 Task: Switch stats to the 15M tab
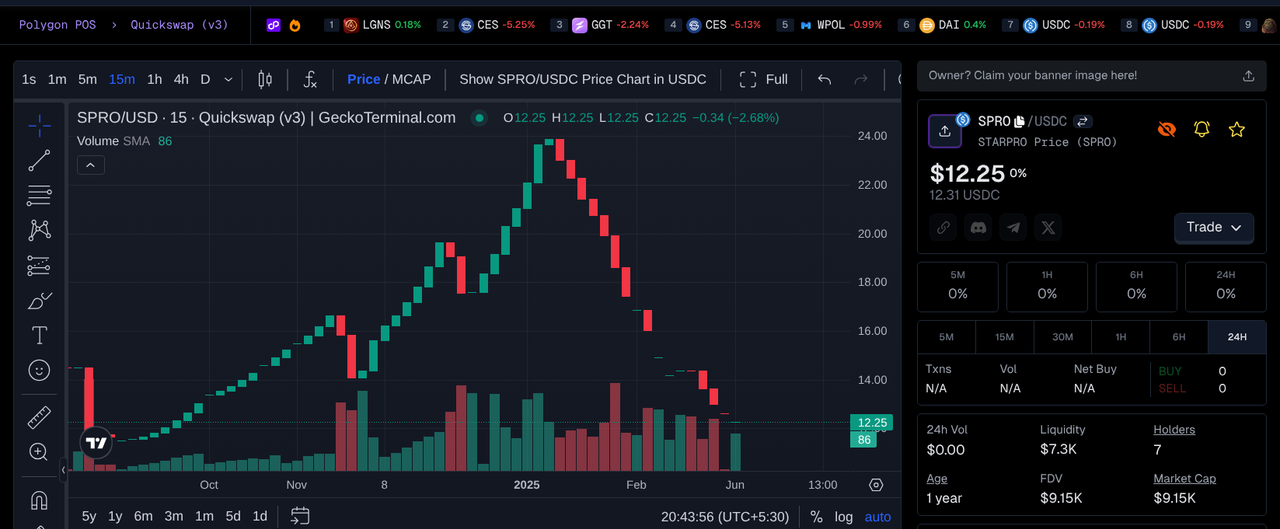click(x=1004, y=337)
